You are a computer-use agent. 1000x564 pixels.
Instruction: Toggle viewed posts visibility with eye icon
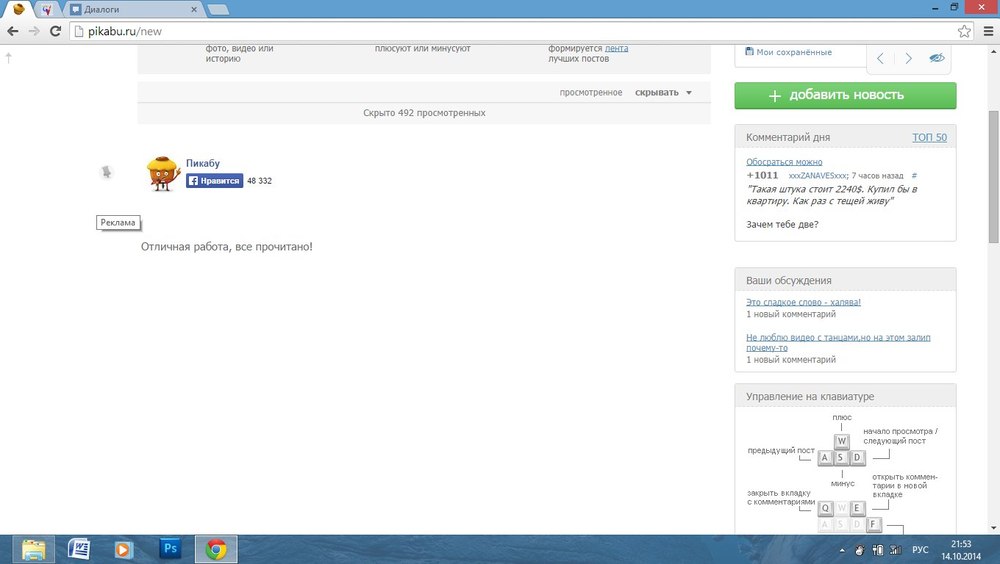[x=936, y=58]
